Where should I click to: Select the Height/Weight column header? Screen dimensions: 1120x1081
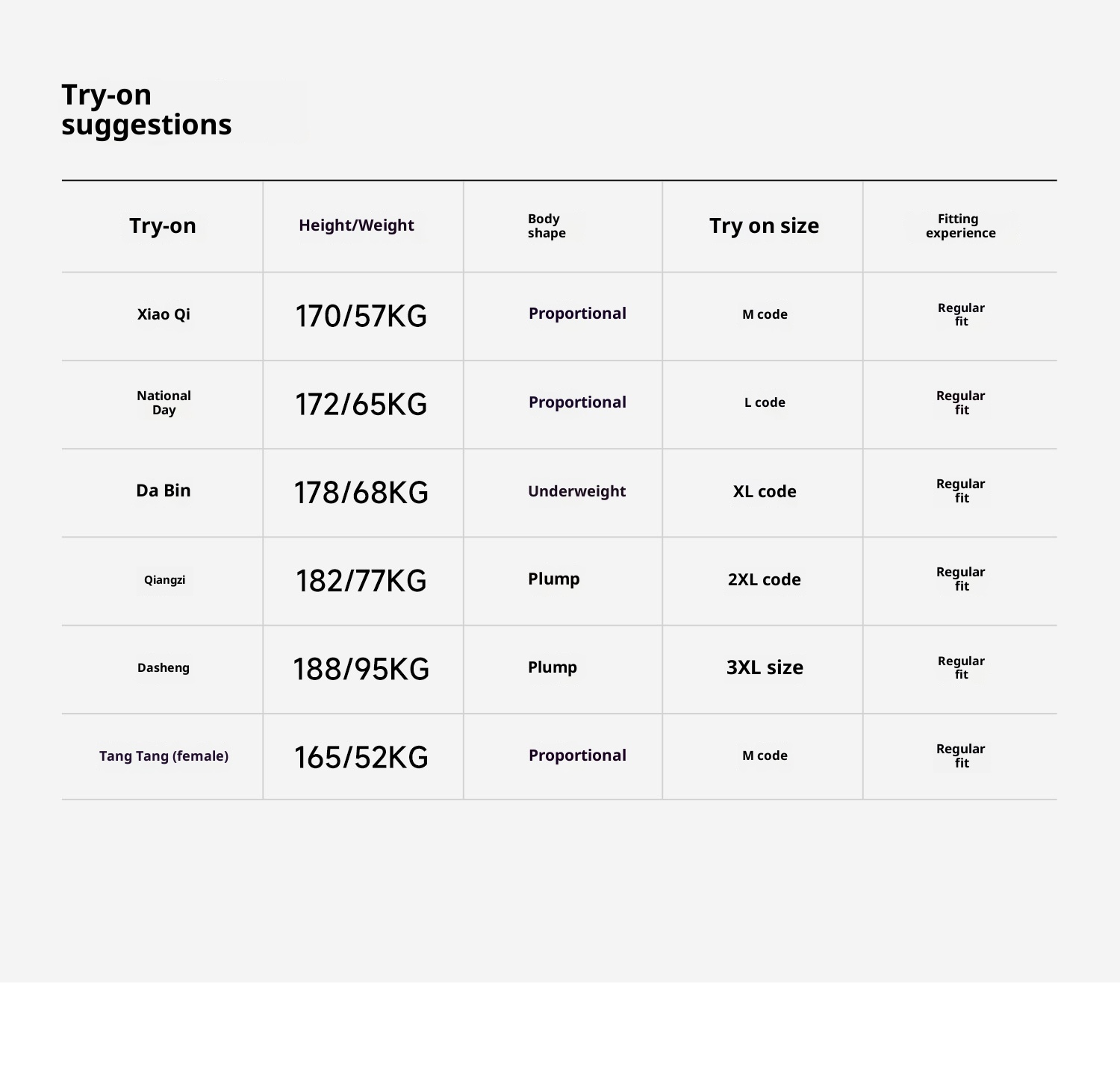click(356, 225)
